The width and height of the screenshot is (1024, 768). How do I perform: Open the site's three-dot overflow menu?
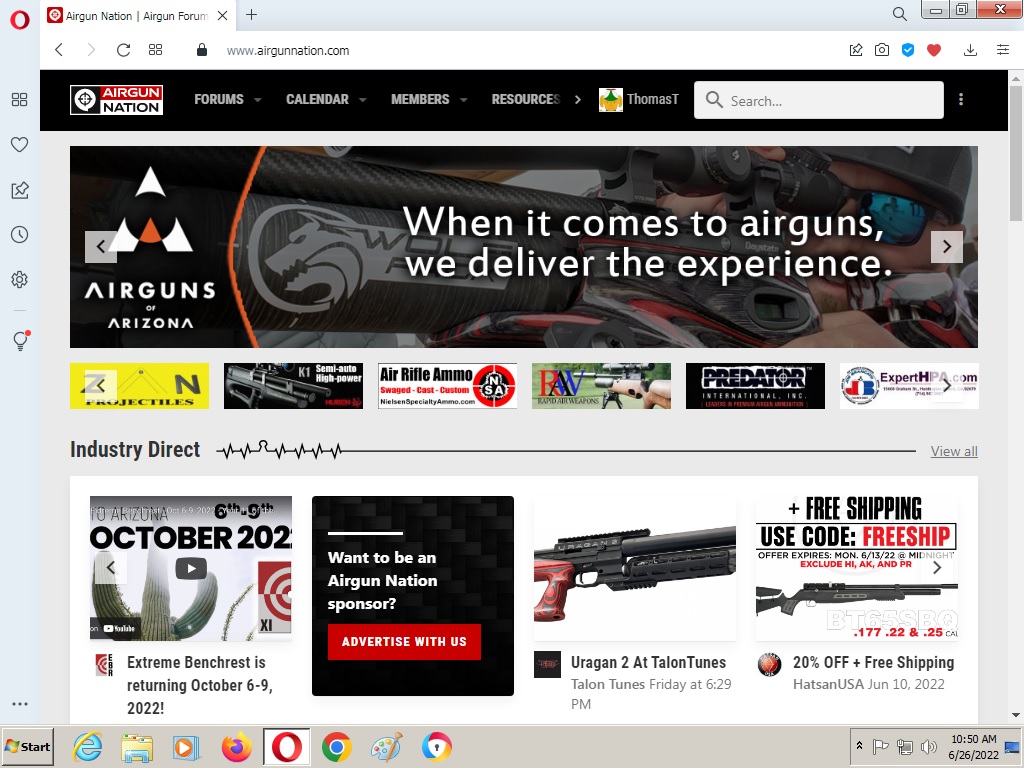[961, 99]
